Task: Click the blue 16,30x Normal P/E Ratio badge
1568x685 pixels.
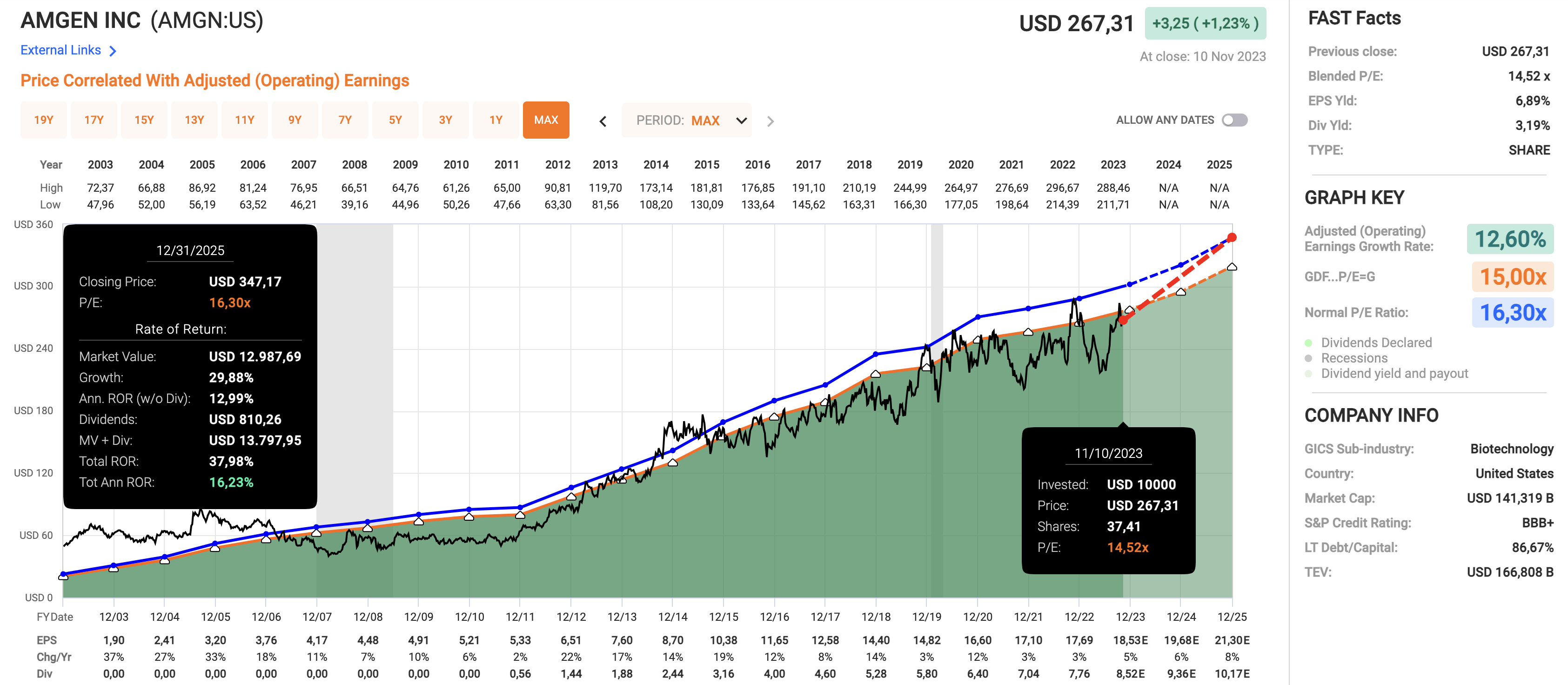Action: (x=1514, y=312)
